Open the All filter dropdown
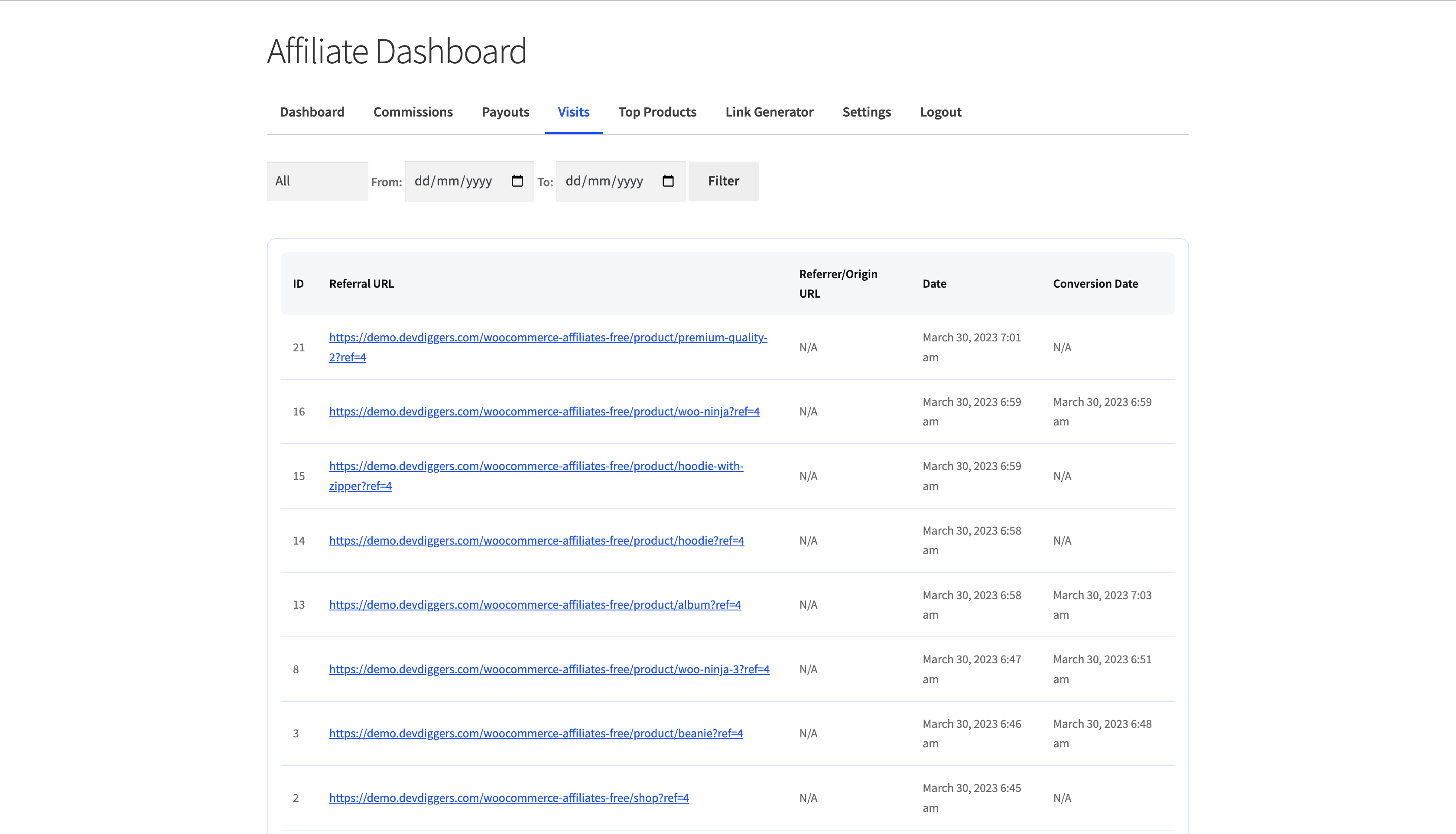1456x834 pixels. 317,180
